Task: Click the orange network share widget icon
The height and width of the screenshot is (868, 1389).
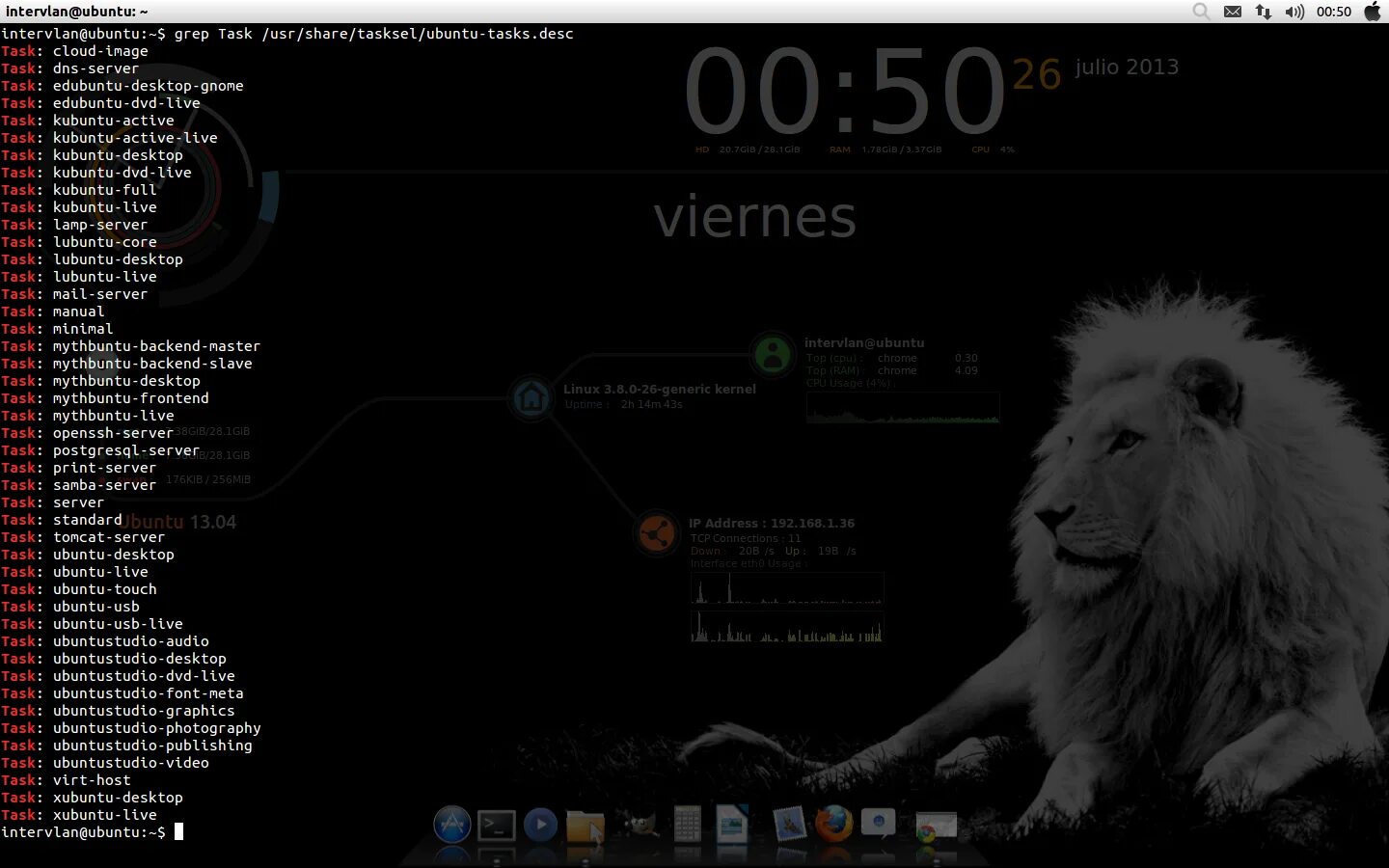Action: pos(656,532)
